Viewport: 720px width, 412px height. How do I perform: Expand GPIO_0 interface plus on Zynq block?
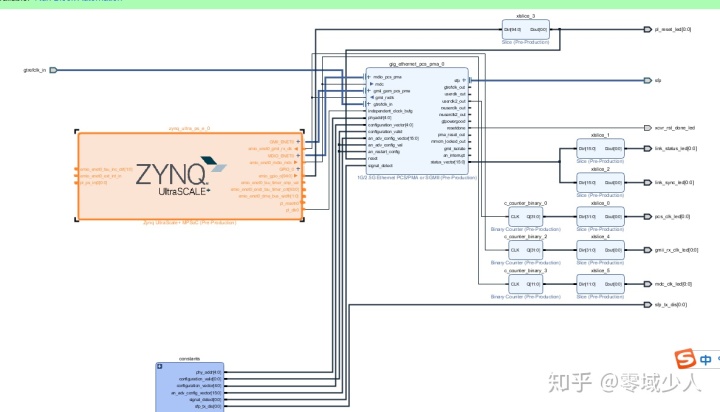(298, 169)
